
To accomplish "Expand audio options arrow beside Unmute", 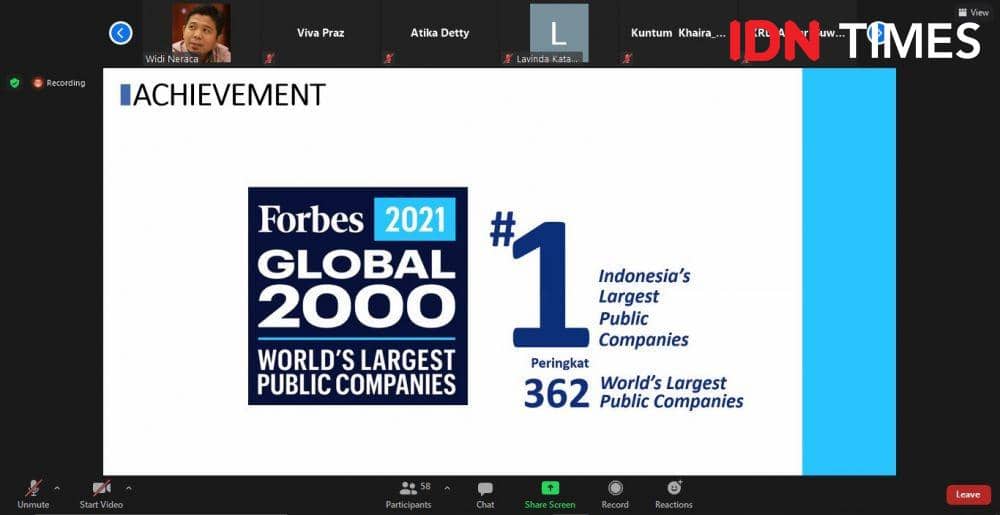I will pyautogui.click(x=57, y=488).
